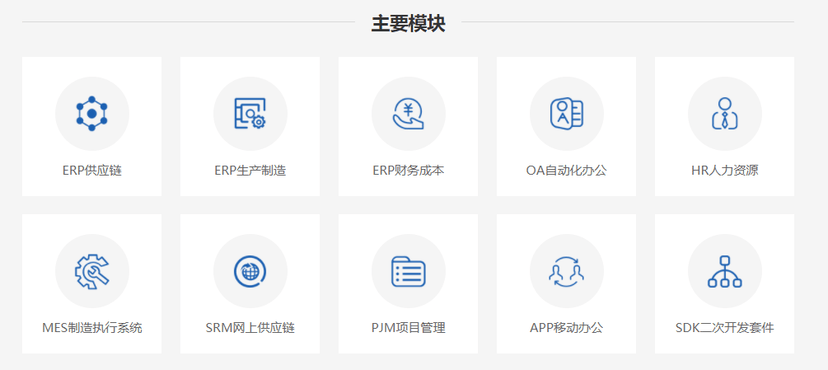This screenshot has height=370, width=828.
Task: Open the OA自动化办公 text link
Action: (x=566, y=171)
